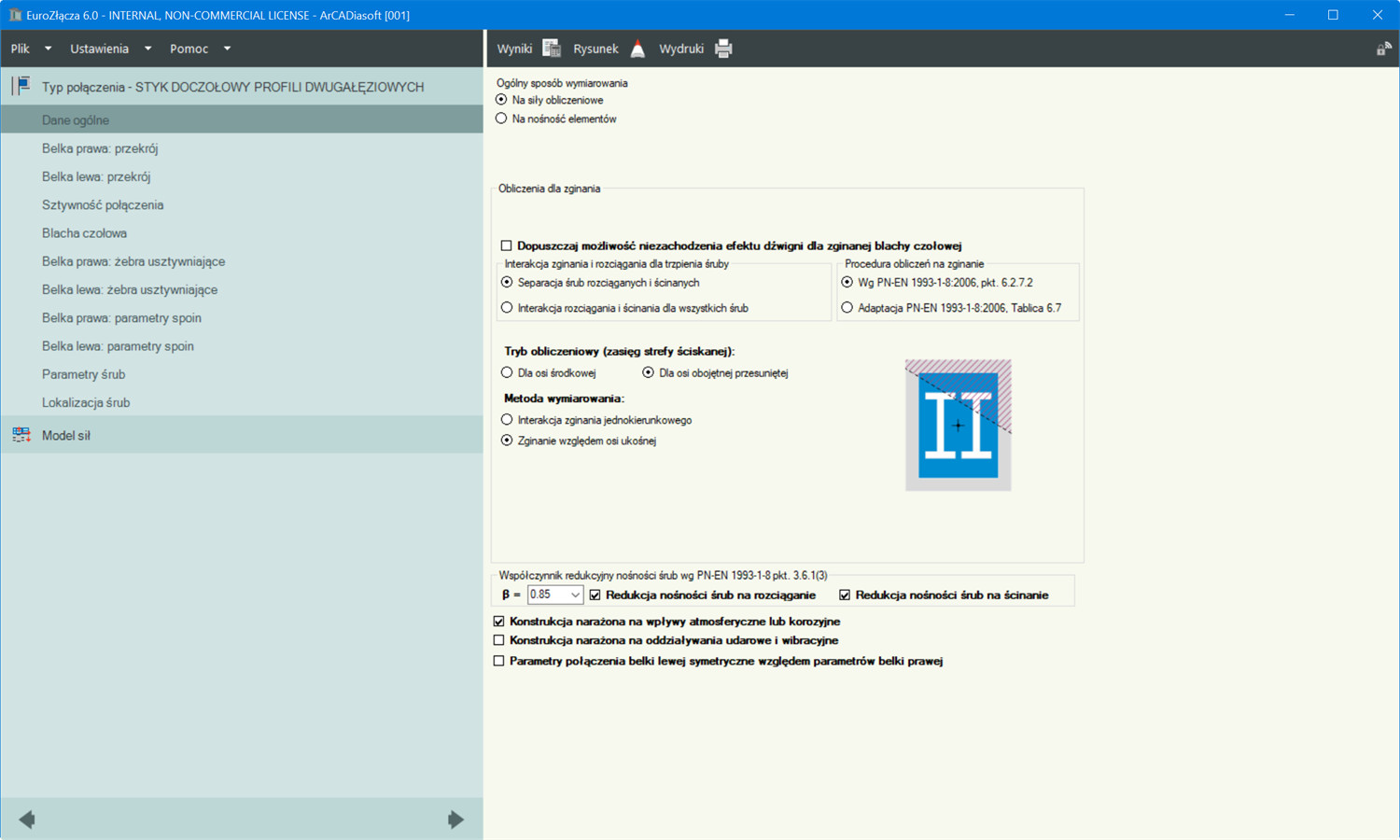
Task: Select Separacja śrub rozciąganych i ścinanych
Action: tap(507, 282)
